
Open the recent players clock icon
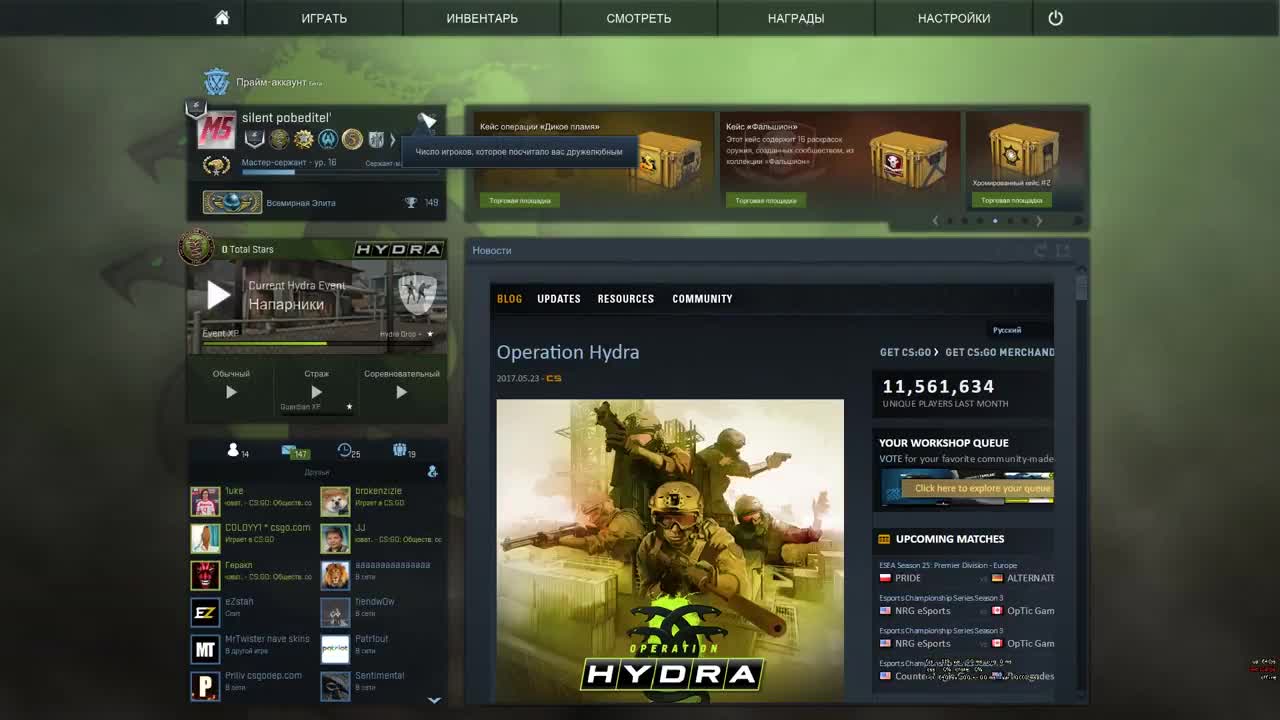click(x=344, y=451)
